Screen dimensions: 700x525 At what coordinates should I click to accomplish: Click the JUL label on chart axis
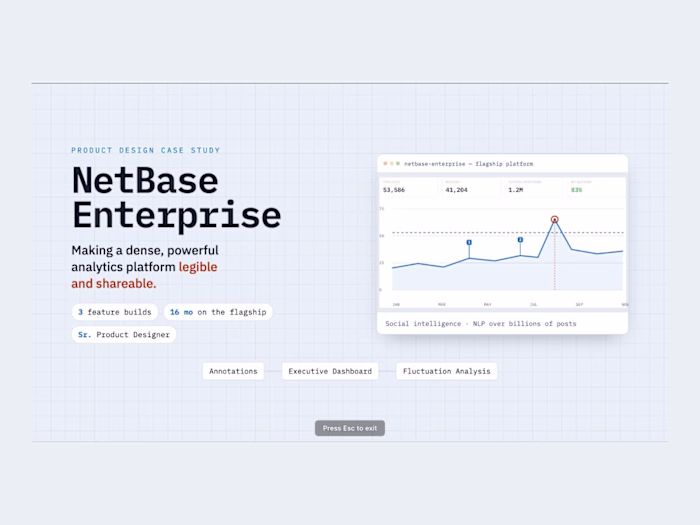(x=533, y=304)
